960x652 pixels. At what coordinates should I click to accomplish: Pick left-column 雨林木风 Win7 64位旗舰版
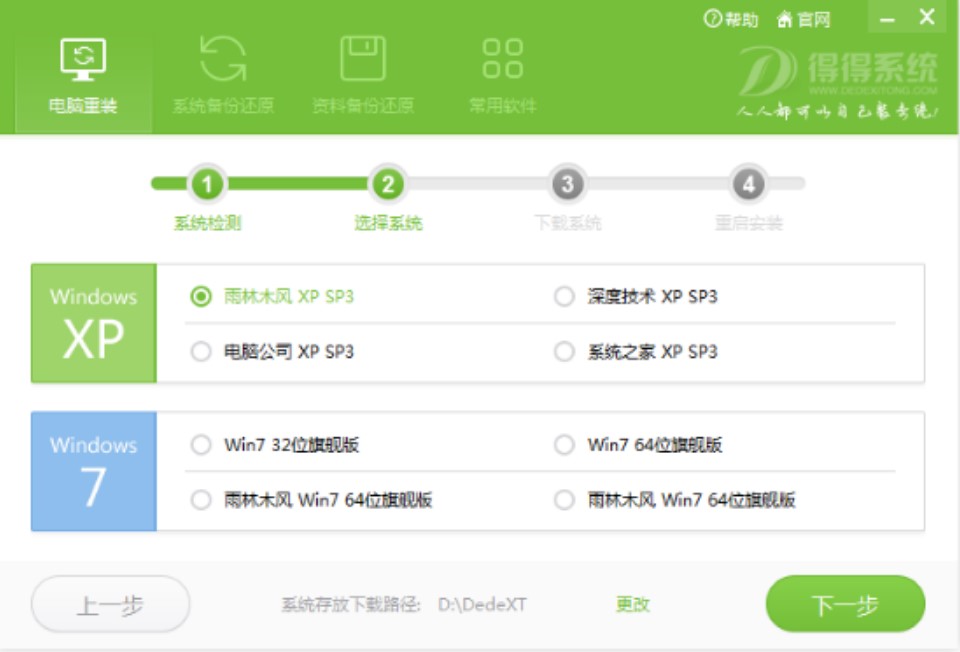[x=201, y=500]
